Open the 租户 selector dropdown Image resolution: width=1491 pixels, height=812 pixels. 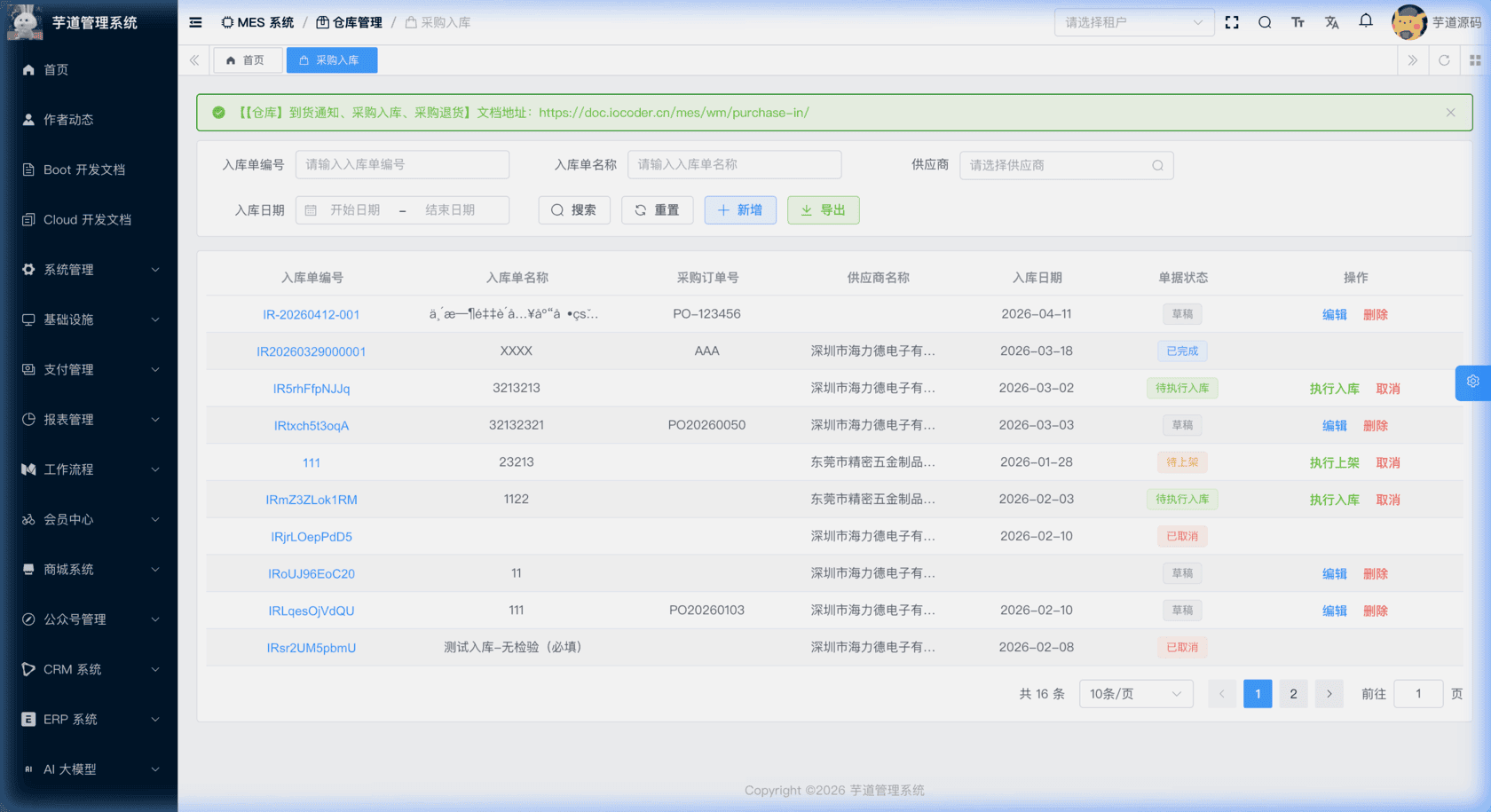[x=1134, y=22]
